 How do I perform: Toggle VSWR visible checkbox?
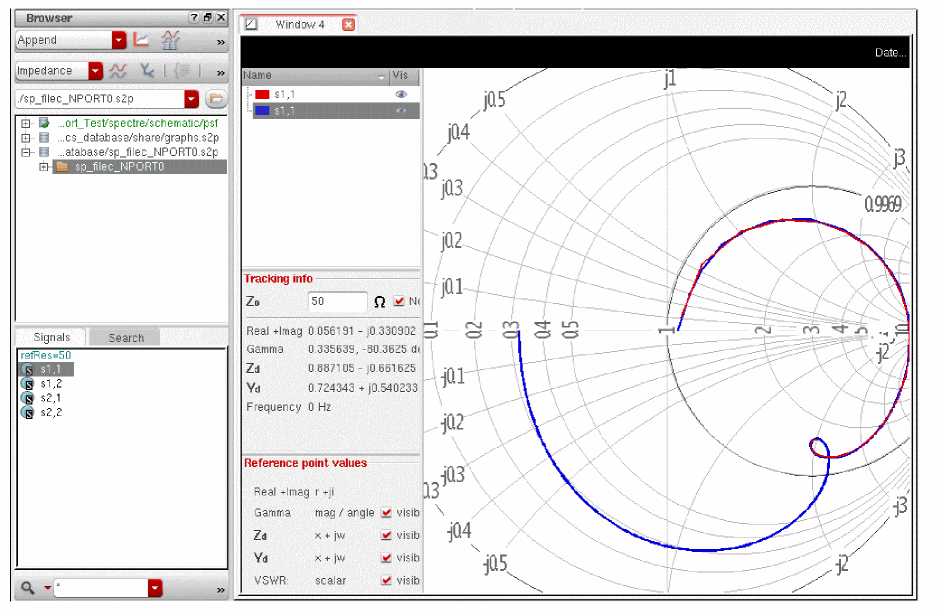pos(386,580)
